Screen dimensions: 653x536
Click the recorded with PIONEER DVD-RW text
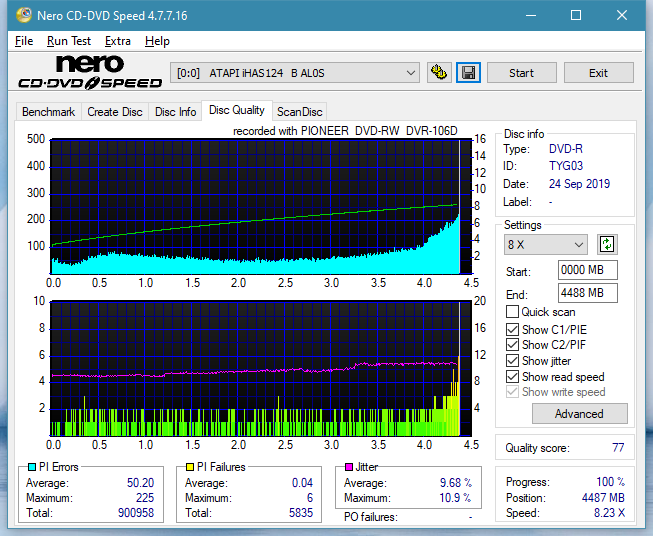click(345, 131)
